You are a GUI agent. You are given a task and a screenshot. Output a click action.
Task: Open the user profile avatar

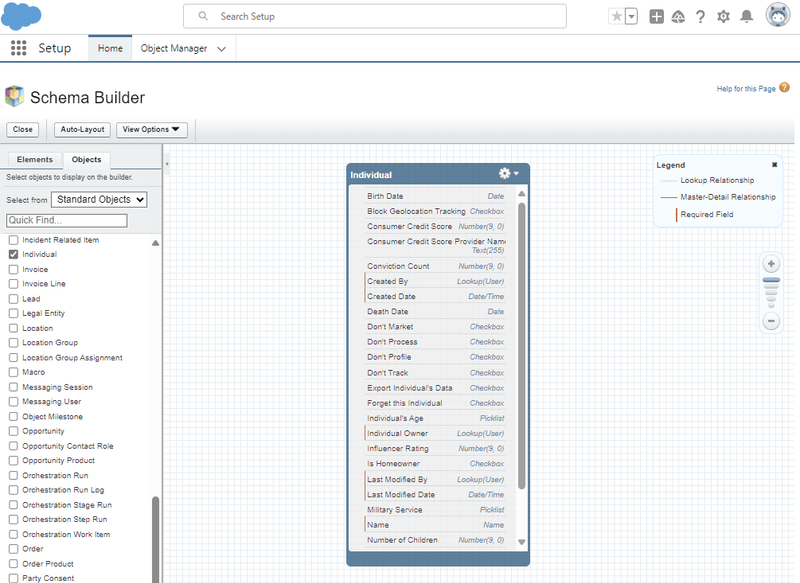point(778,15)
